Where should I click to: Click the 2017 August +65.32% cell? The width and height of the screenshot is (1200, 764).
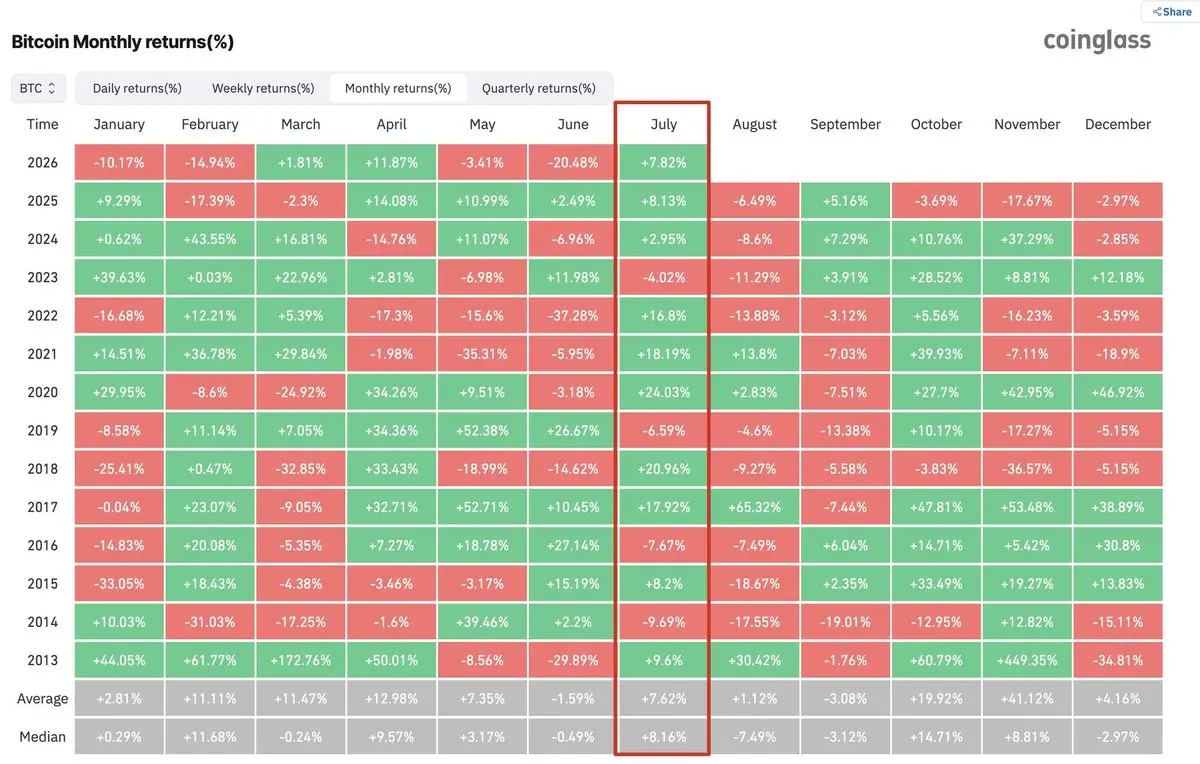coord(755,507)
